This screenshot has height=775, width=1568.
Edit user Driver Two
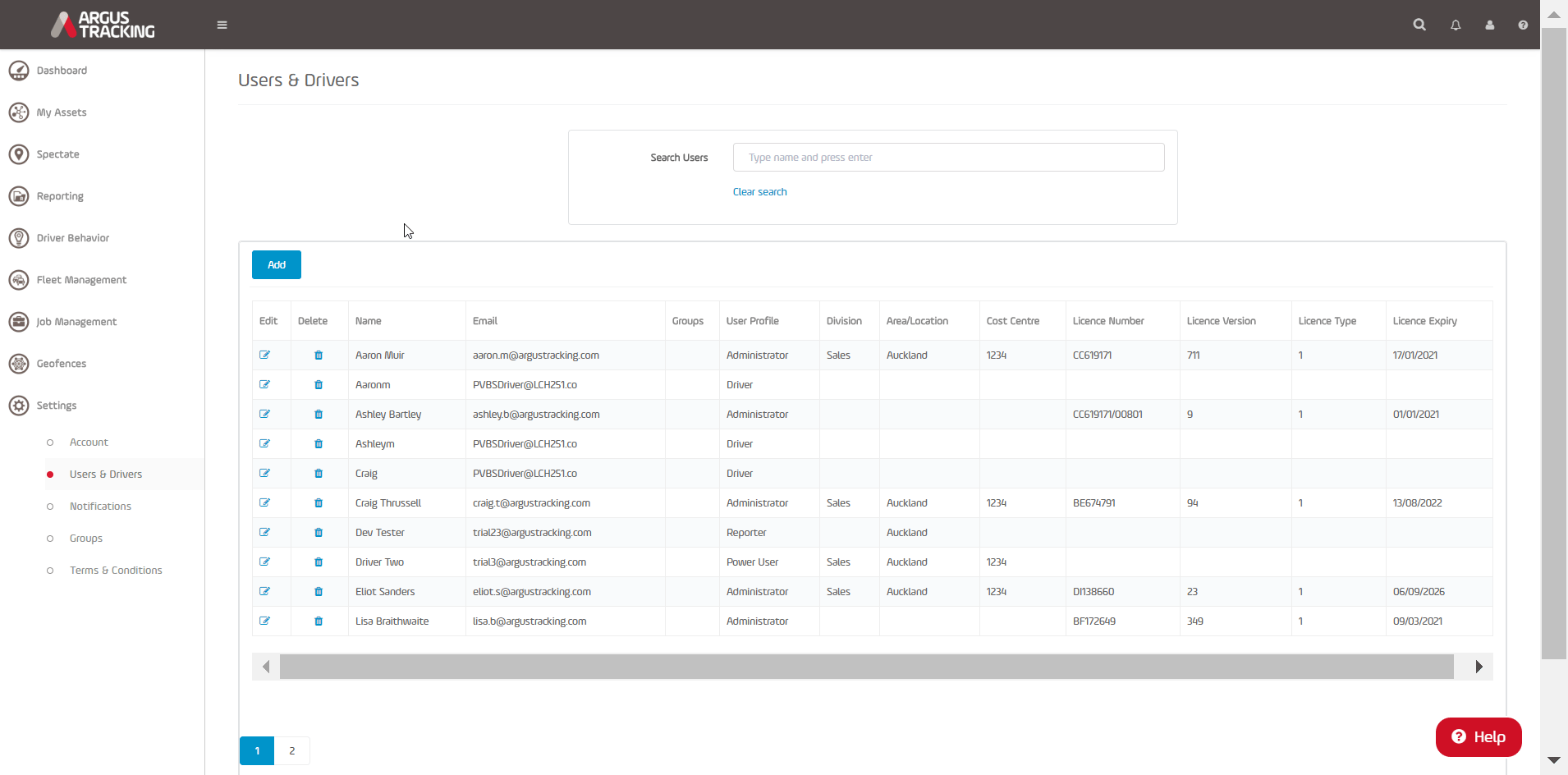pos(264,562)
